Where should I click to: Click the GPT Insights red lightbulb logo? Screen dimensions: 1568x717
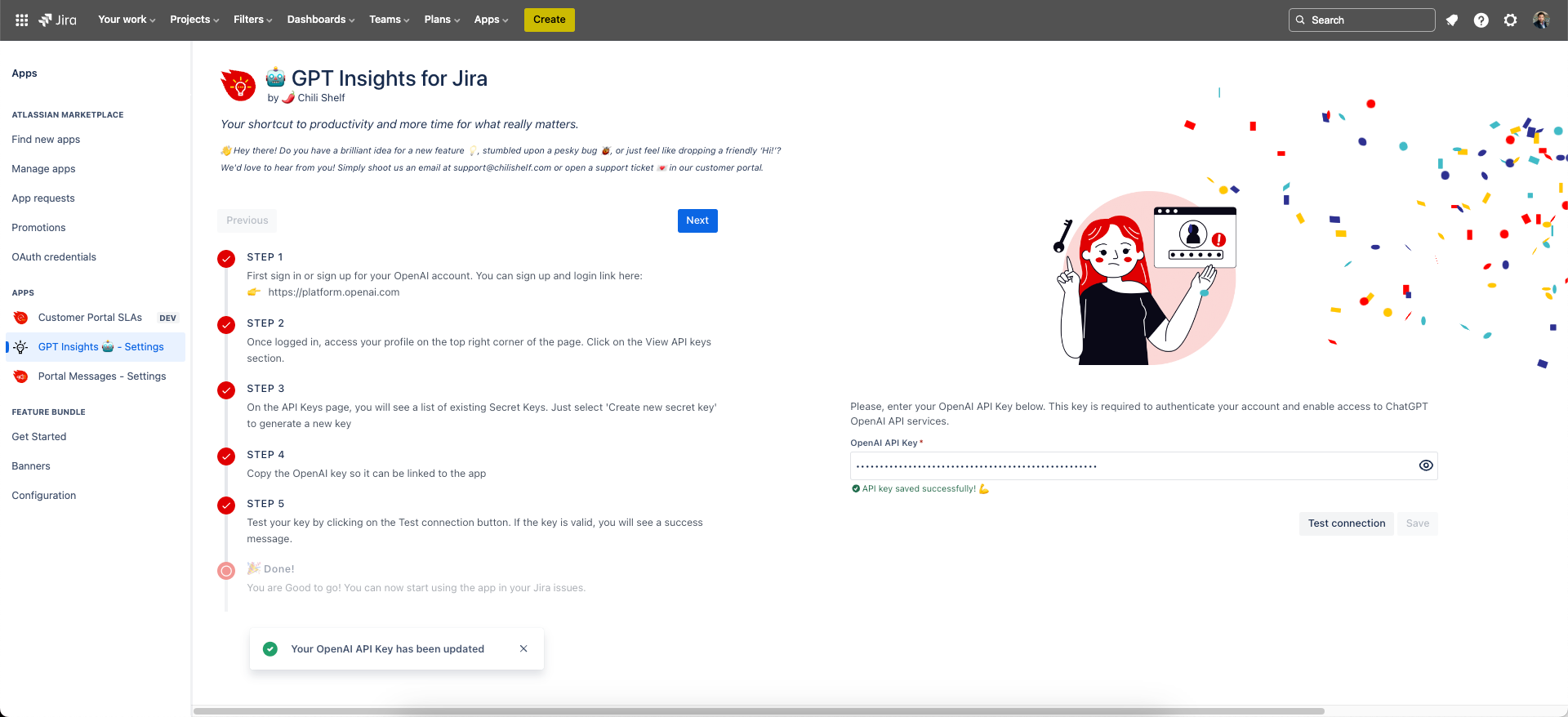[238, 85]
